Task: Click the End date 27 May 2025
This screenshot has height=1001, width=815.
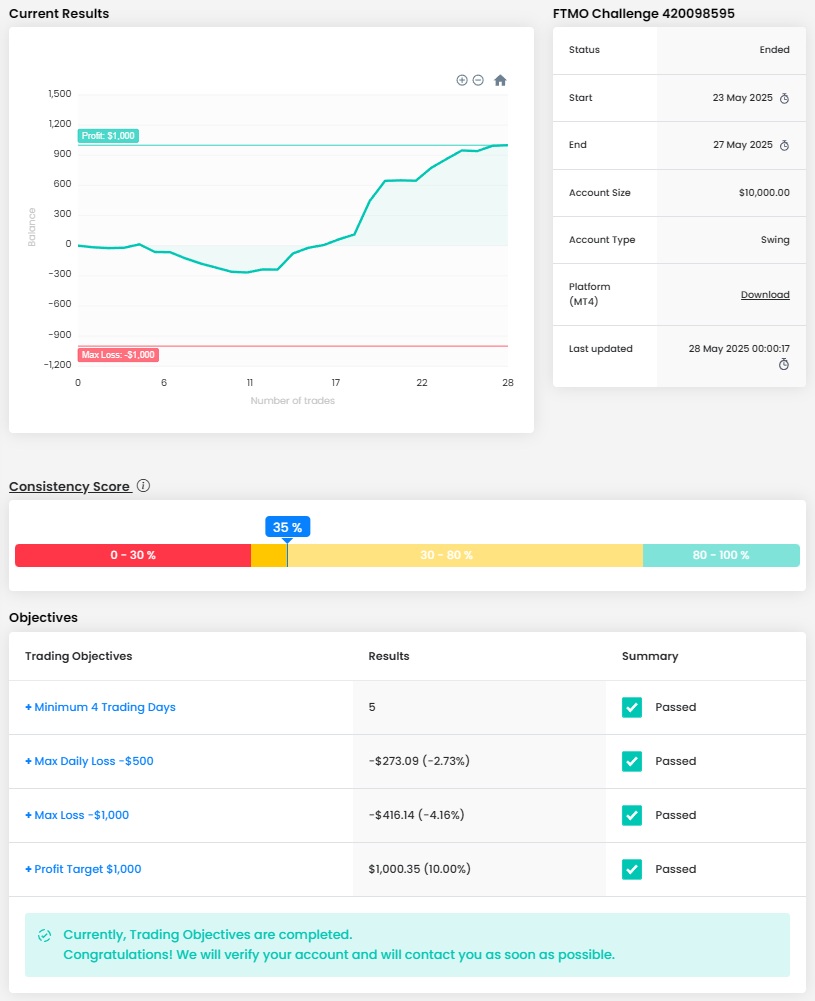Action: pos(742,145)
